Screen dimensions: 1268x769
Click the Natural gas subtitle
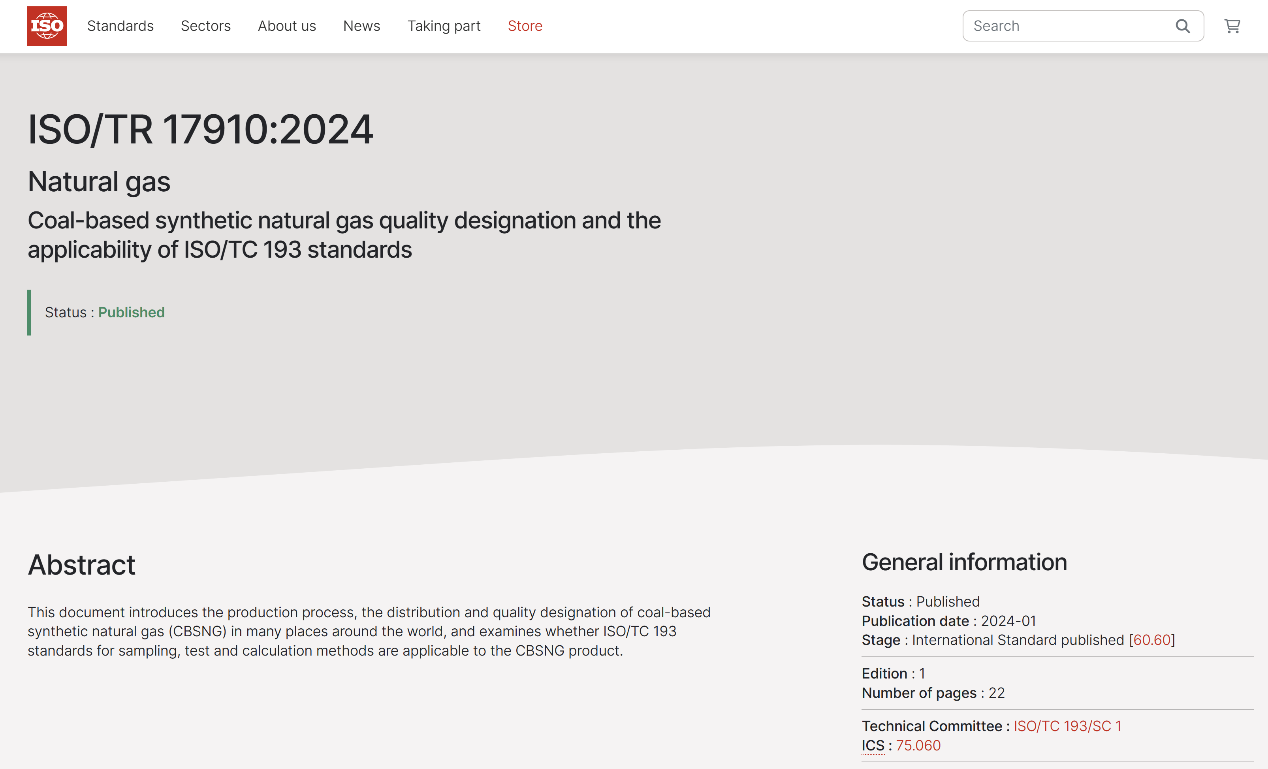pyautogui.click(x=99, y=182)
